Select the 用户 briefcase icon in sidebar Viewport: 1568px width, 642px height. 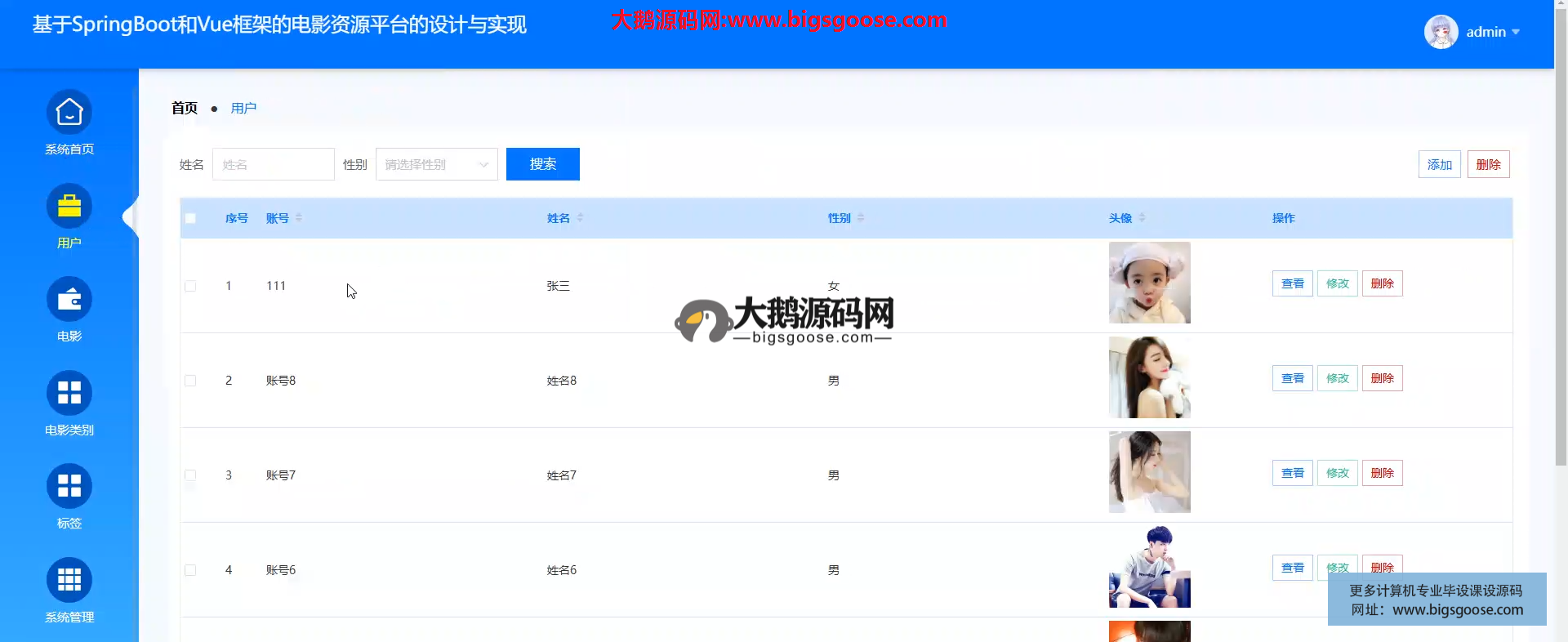tap(69, 207)
